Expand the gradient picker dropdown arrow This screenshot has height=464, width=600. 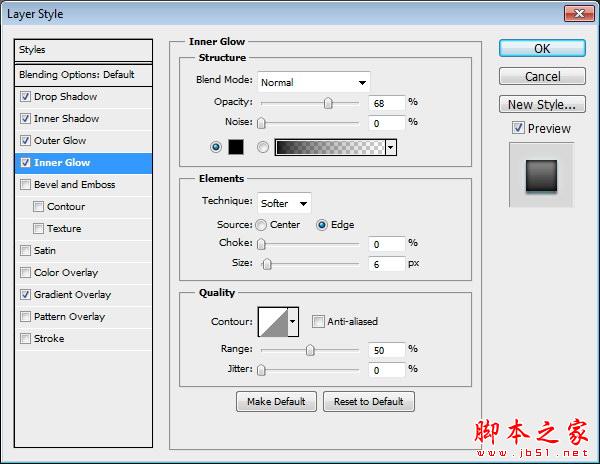[391, 147]
